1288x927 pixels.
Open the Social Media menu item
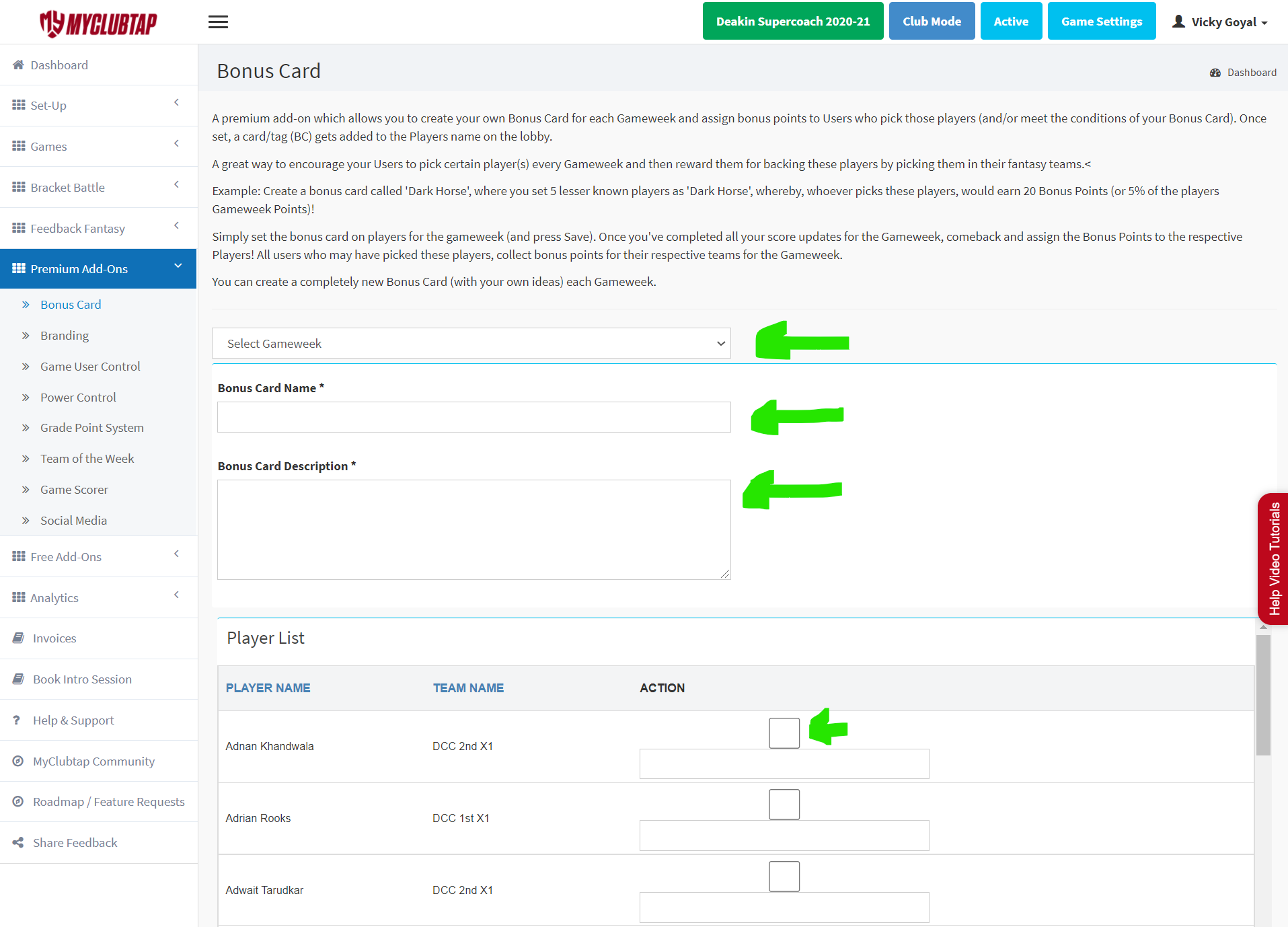coord(74,521)
